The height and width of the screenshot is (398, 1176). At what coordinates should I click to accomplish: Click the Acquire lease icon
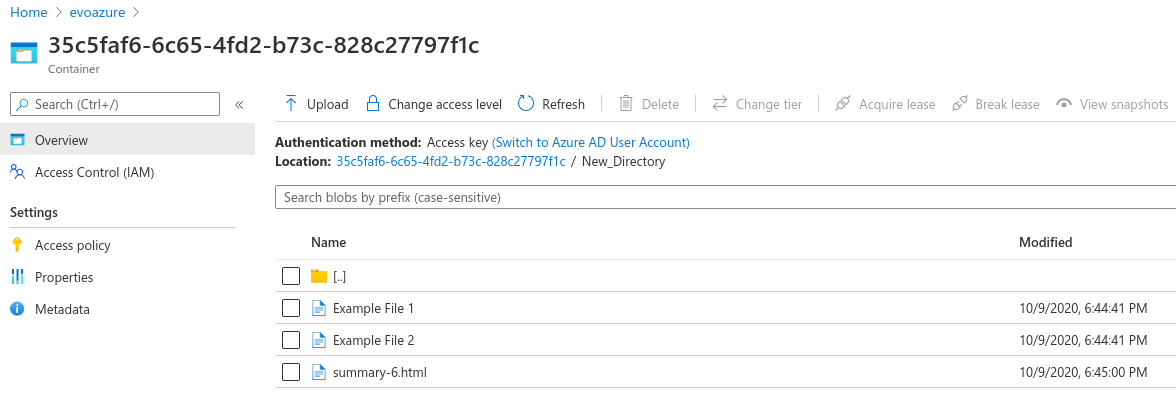point(843,103)
